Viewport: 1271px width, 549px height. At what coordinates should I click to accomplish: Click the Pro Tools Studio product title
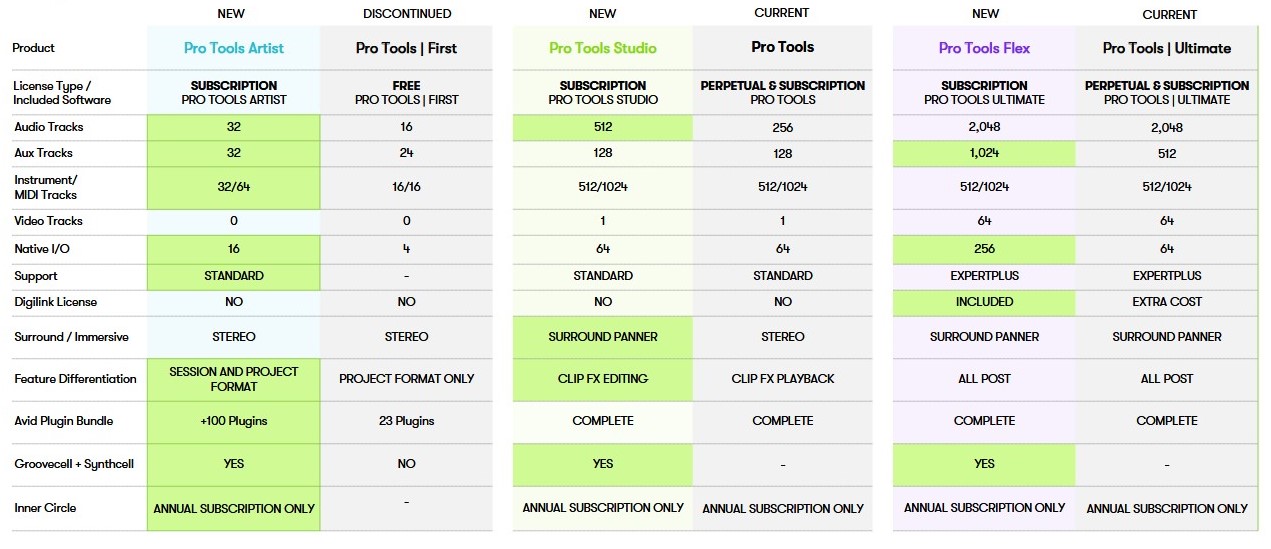[602, 48]
